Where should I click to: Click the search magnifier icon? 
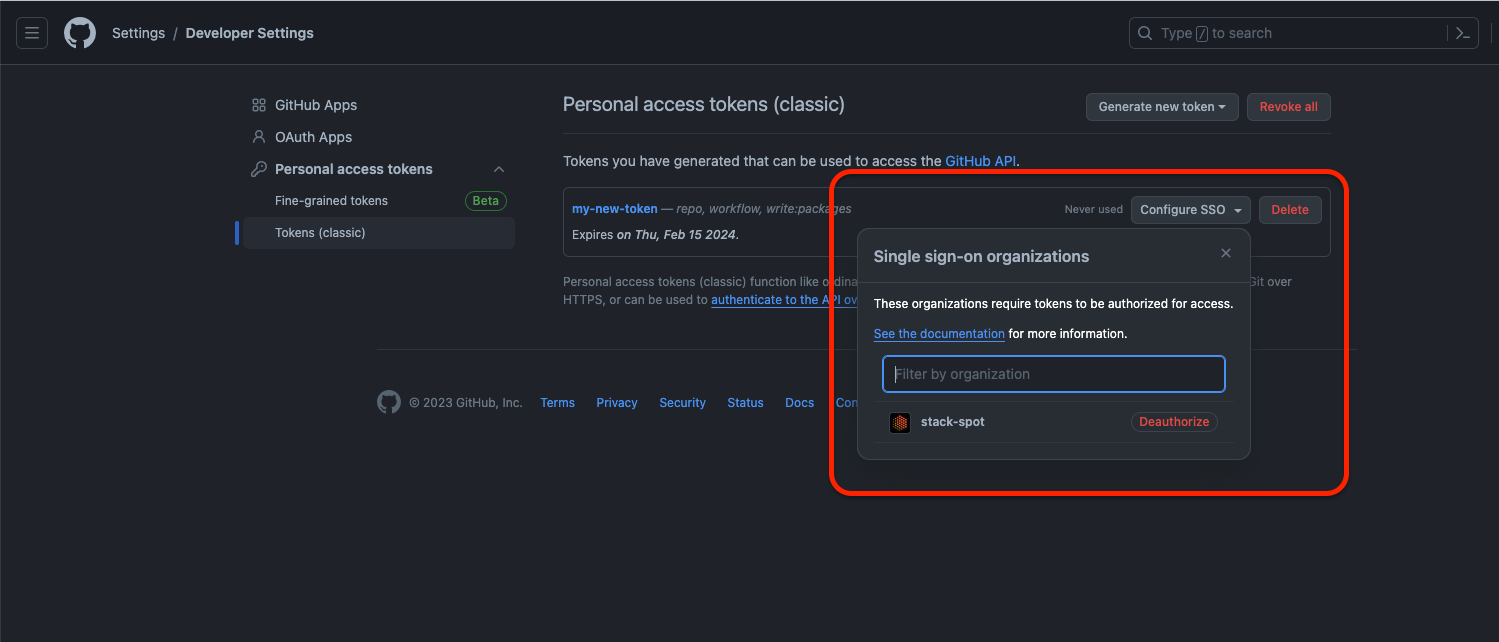[1144, 32]
